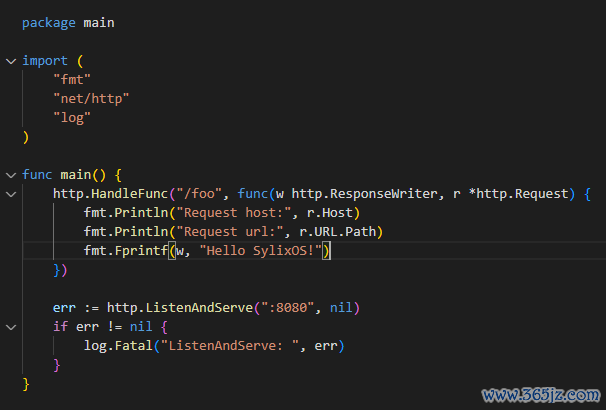Click the www.365jz.com watermark link
The height and width of the screenshot is (410, 606).
[x=541, y=394]
